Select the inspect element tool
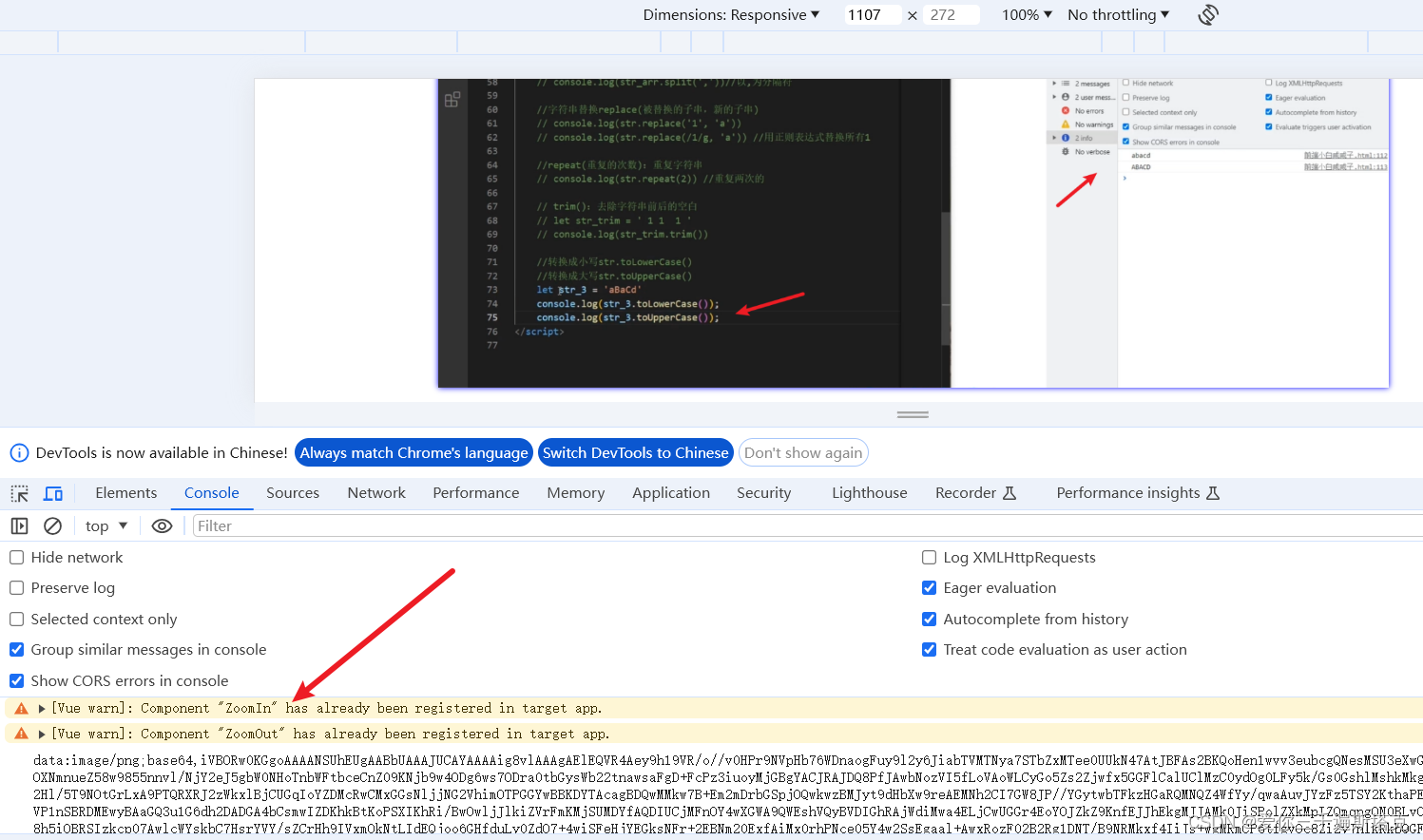This screenshot has height=840, width=1423. 19,492
